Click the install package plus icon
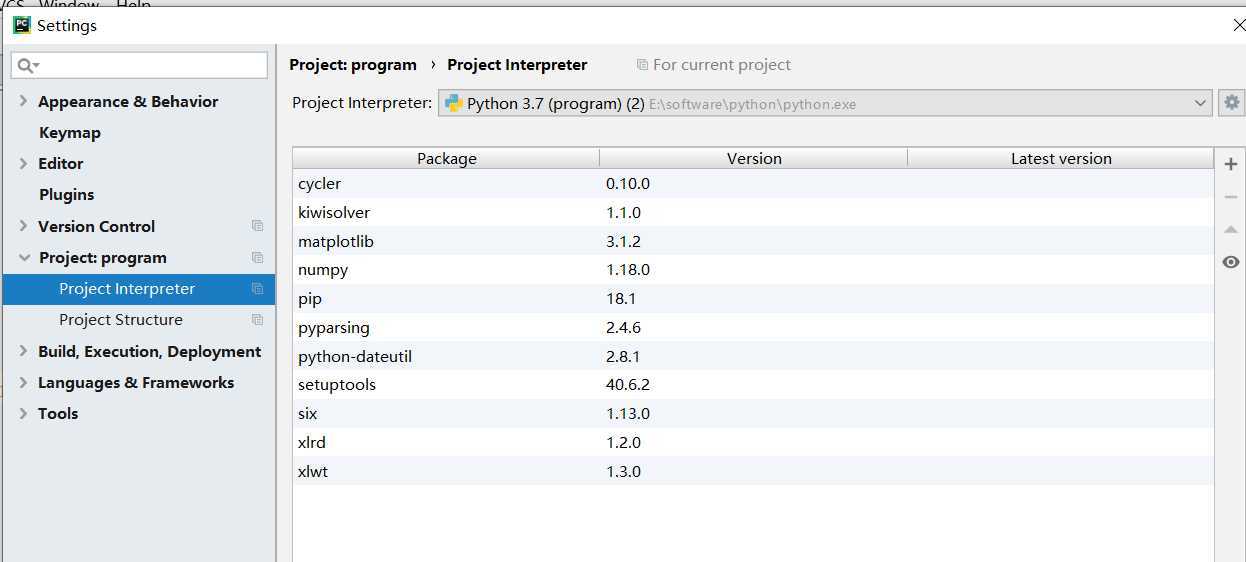The height and width of the screenshot is (562, 1246). point(1231,165)
